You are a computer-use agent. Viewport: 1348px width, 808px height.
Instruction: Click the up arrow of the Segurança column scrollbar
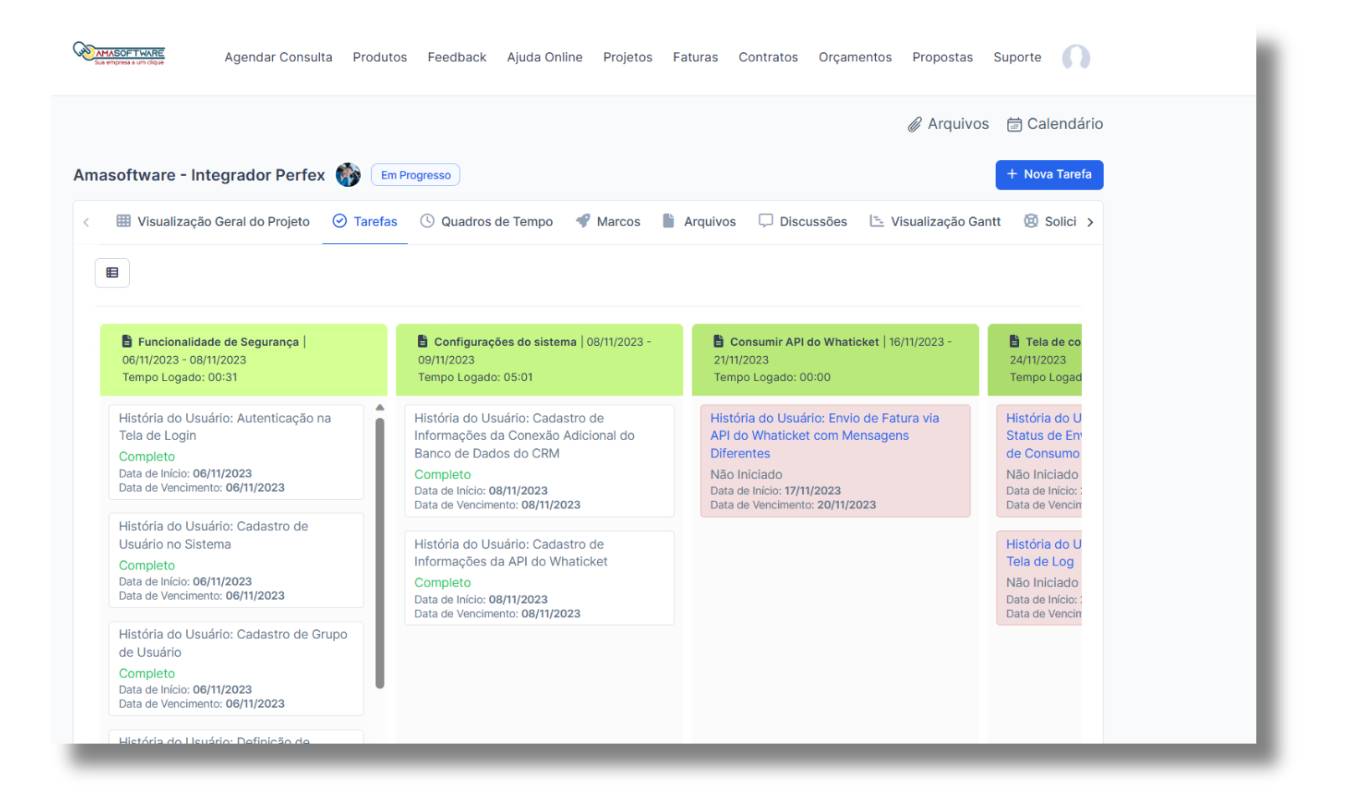click(x=379, y=408)
